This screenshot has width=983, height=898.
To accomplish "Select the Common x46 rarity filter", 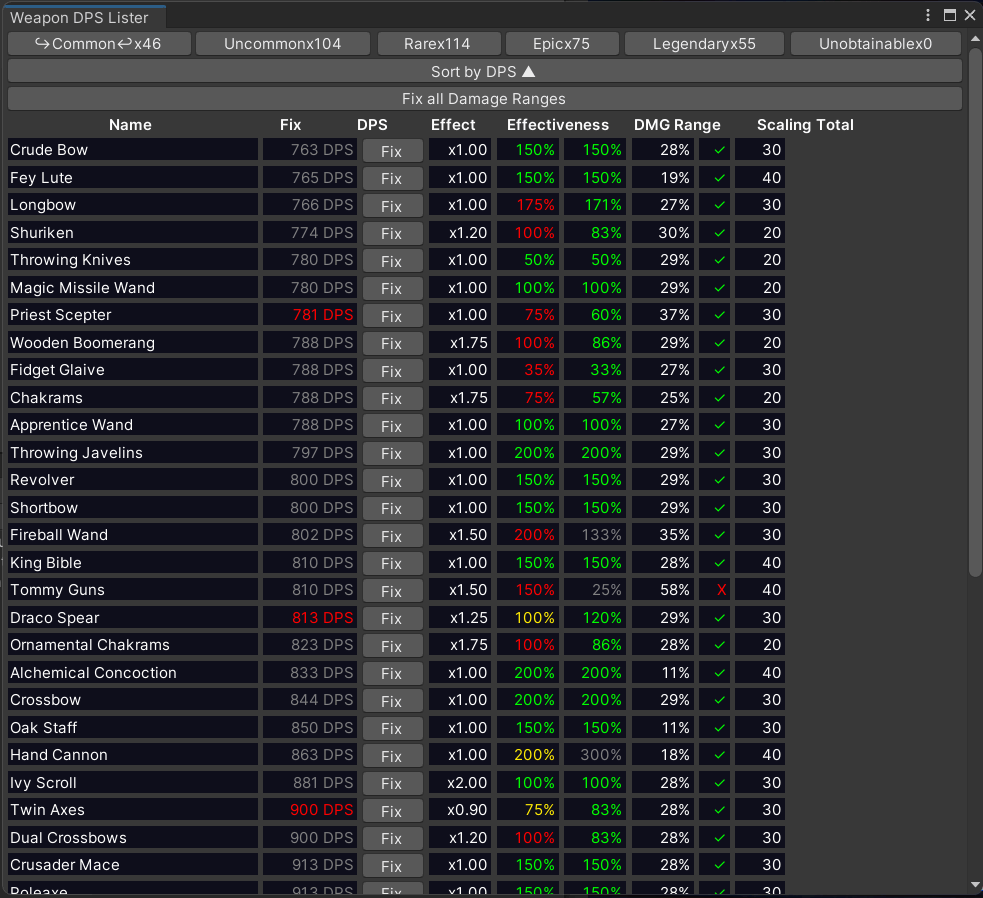I will (98, 44).
